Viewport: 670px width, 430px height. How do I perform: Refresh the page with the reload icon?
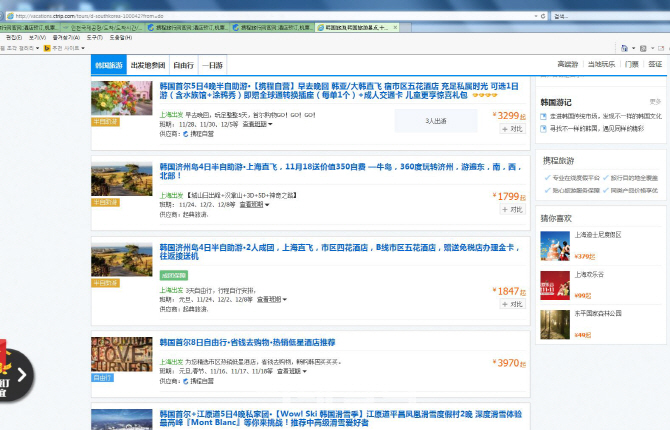coord(543,16)
